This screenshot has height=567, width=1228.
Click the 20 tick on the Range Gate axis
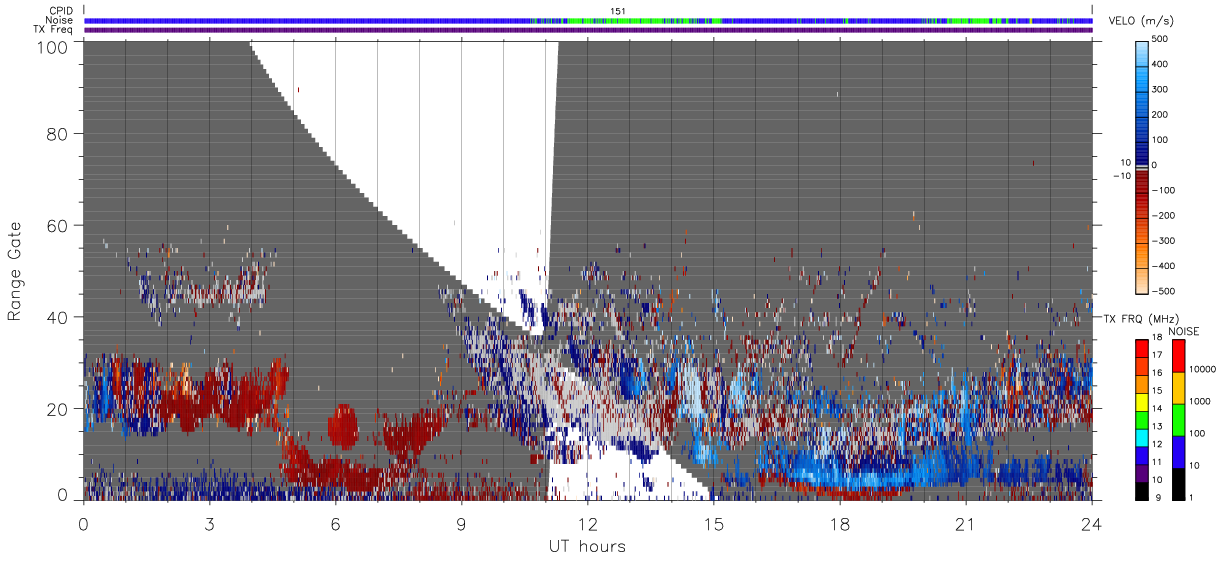point(57,409)
